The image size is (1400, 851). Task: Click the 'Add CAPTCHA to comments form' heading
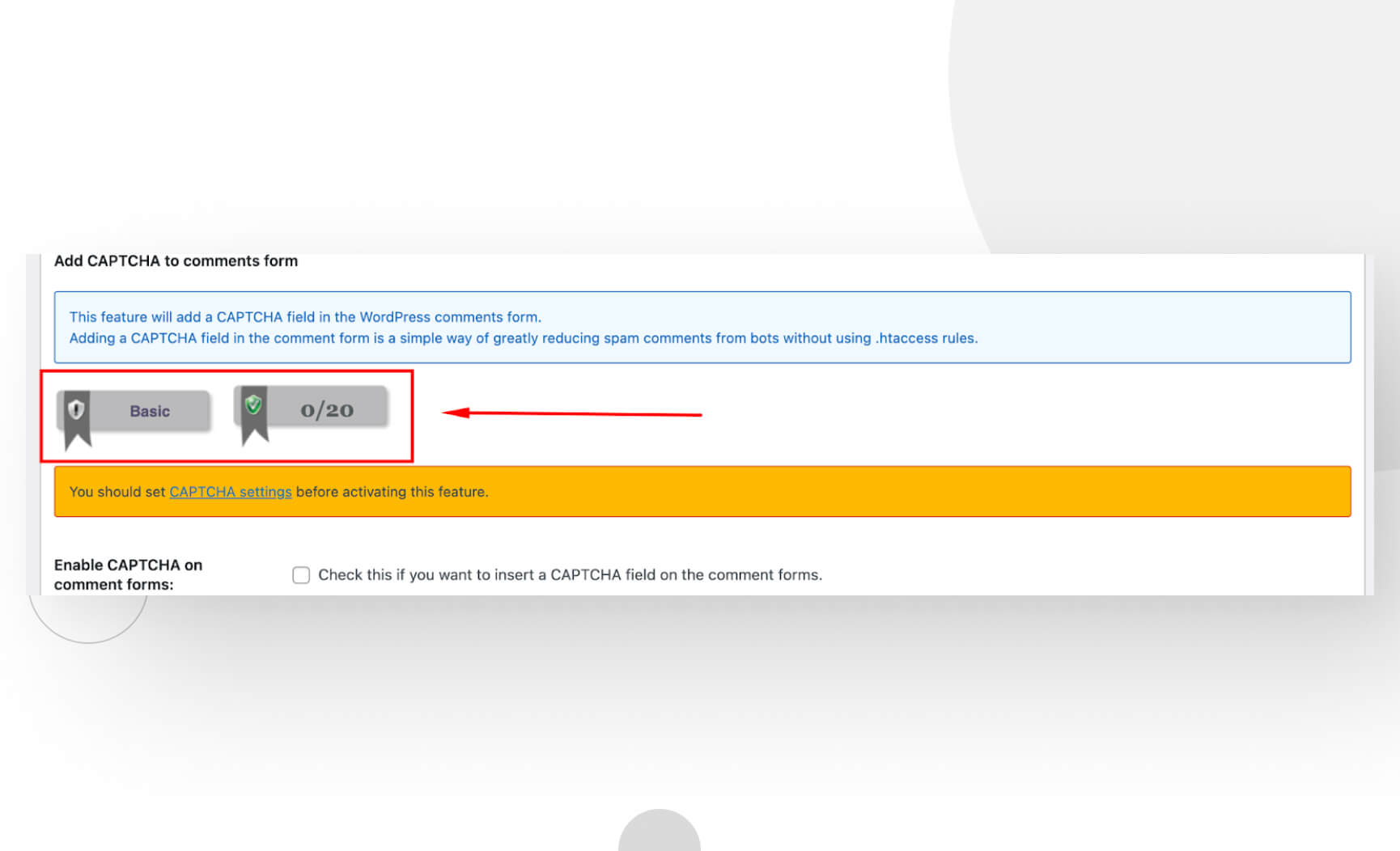point(176,261)
